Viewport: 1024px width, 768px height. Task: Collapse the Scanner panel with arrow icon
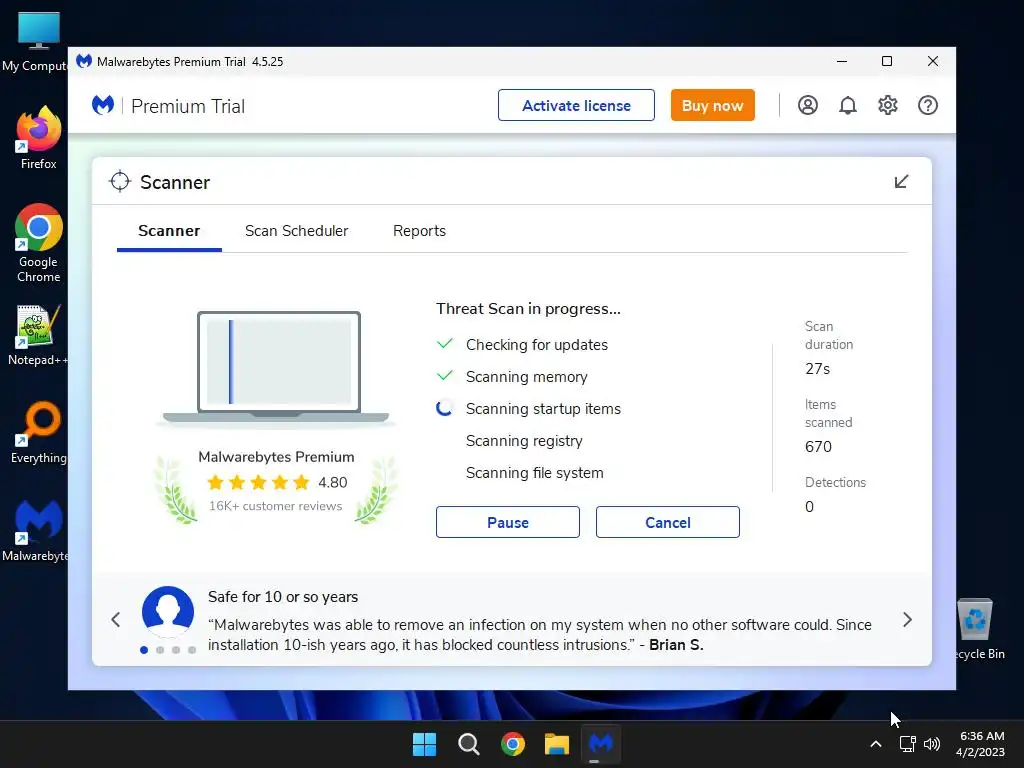901,182
